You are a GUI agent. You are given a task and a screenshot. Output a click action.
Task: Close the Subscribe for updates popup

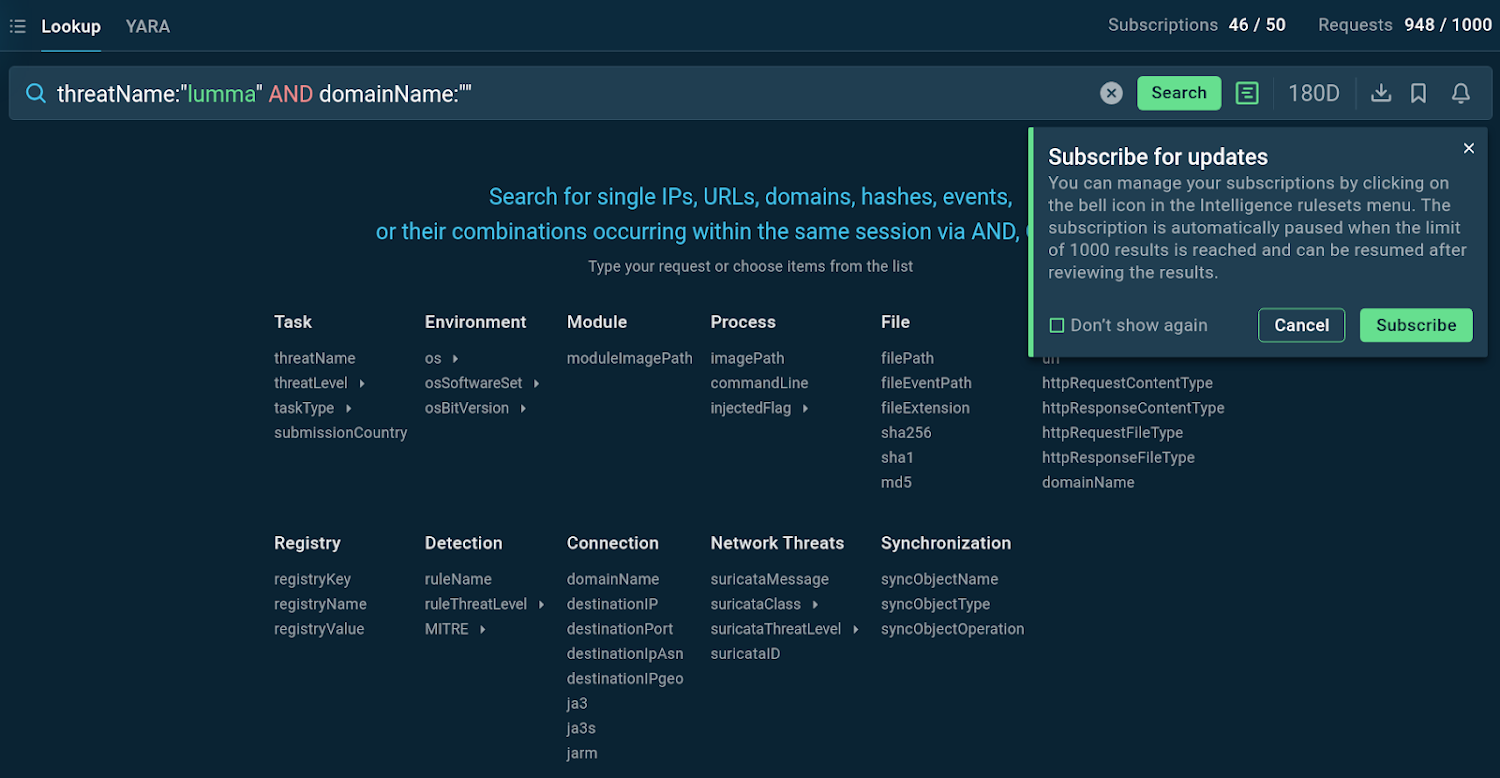click(x=1469, y=148)
